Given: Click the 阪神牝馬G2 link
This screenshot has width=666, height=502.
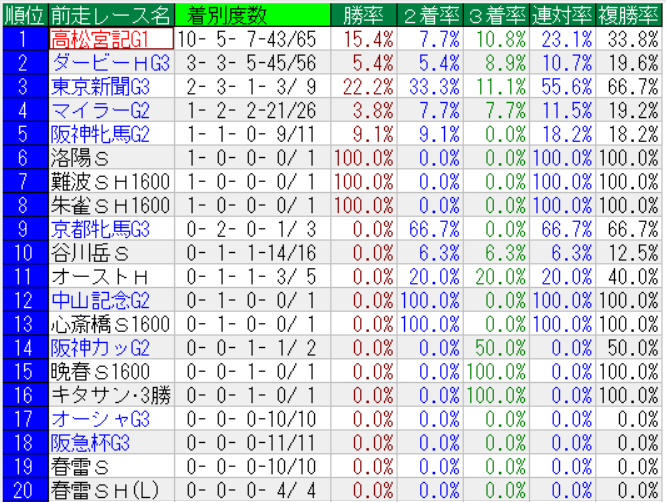Looking at the screenshot, I should pyautogui.click(x=100, y=132).
